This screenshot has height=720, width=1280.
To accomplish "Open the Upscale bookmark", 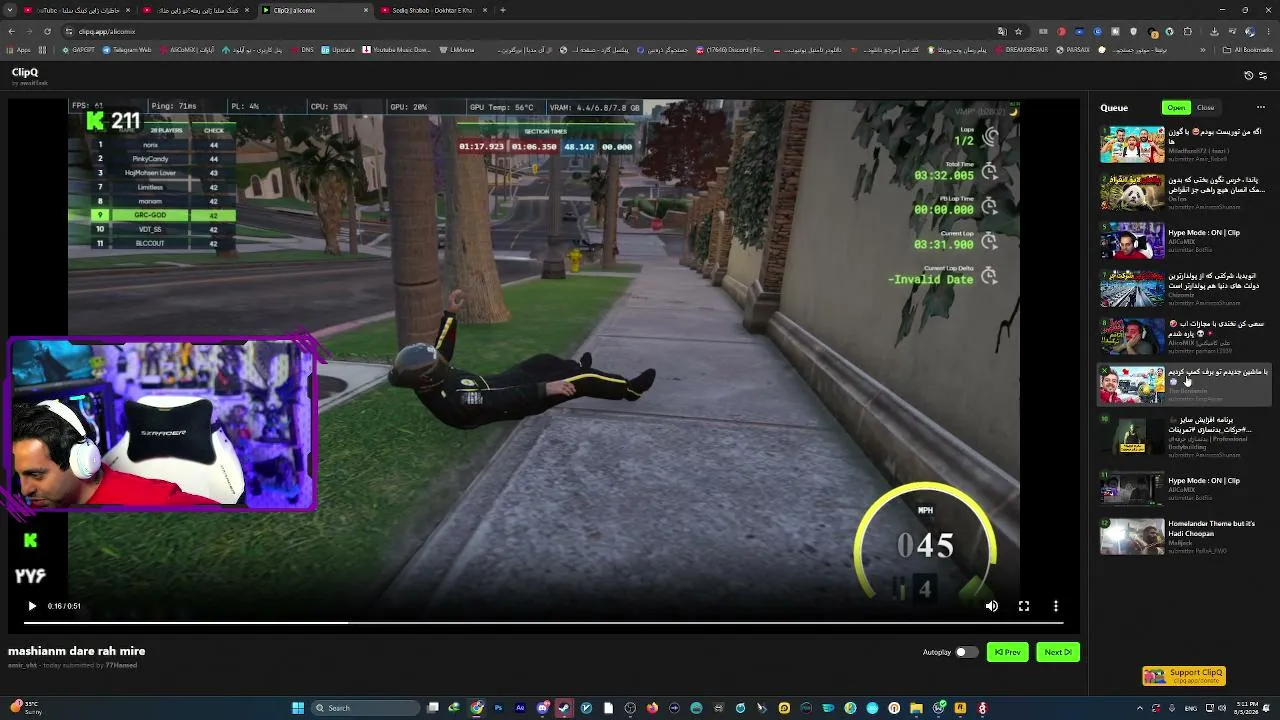I will 338,49.
